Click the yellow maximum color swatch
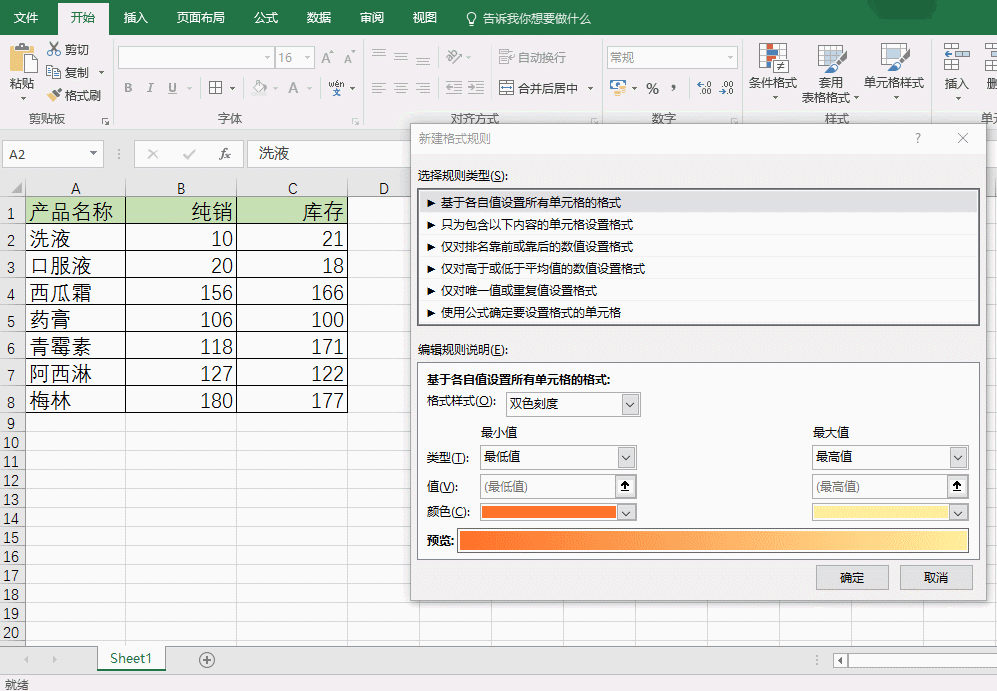This screenshot has height=691, width=997. pyautogui.click(x=881, y=512)
